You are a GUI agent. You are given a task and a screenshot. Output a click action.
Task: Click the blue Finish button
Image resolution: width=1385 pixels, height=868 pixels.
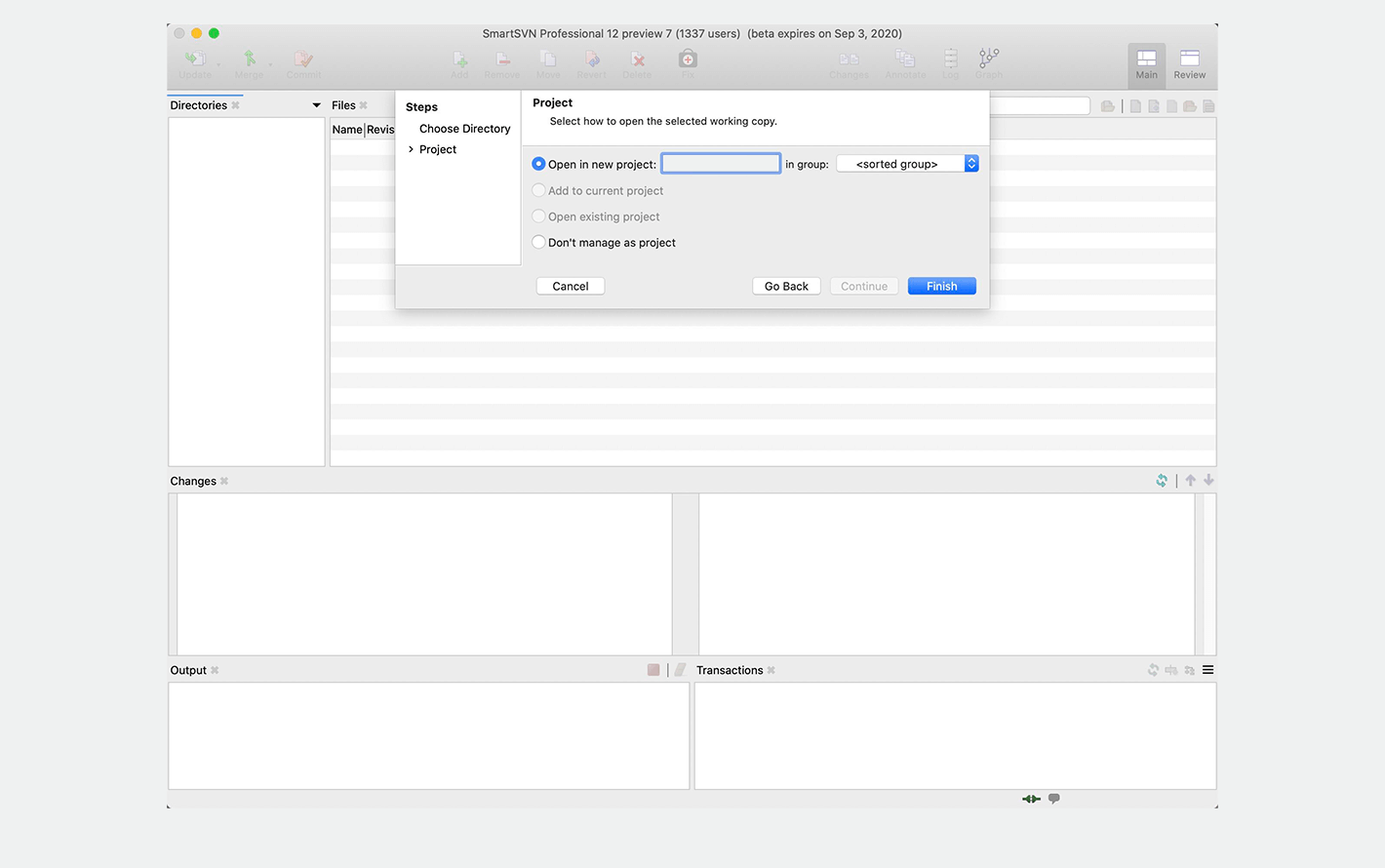coord(942,286)
